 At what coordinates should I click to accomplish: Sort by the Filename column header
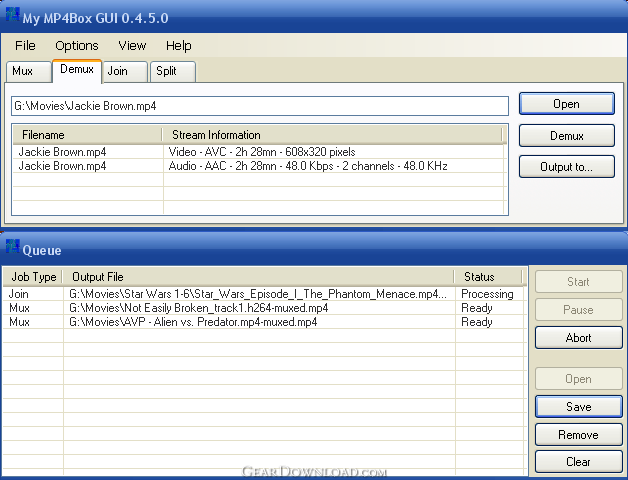point(87,135)
